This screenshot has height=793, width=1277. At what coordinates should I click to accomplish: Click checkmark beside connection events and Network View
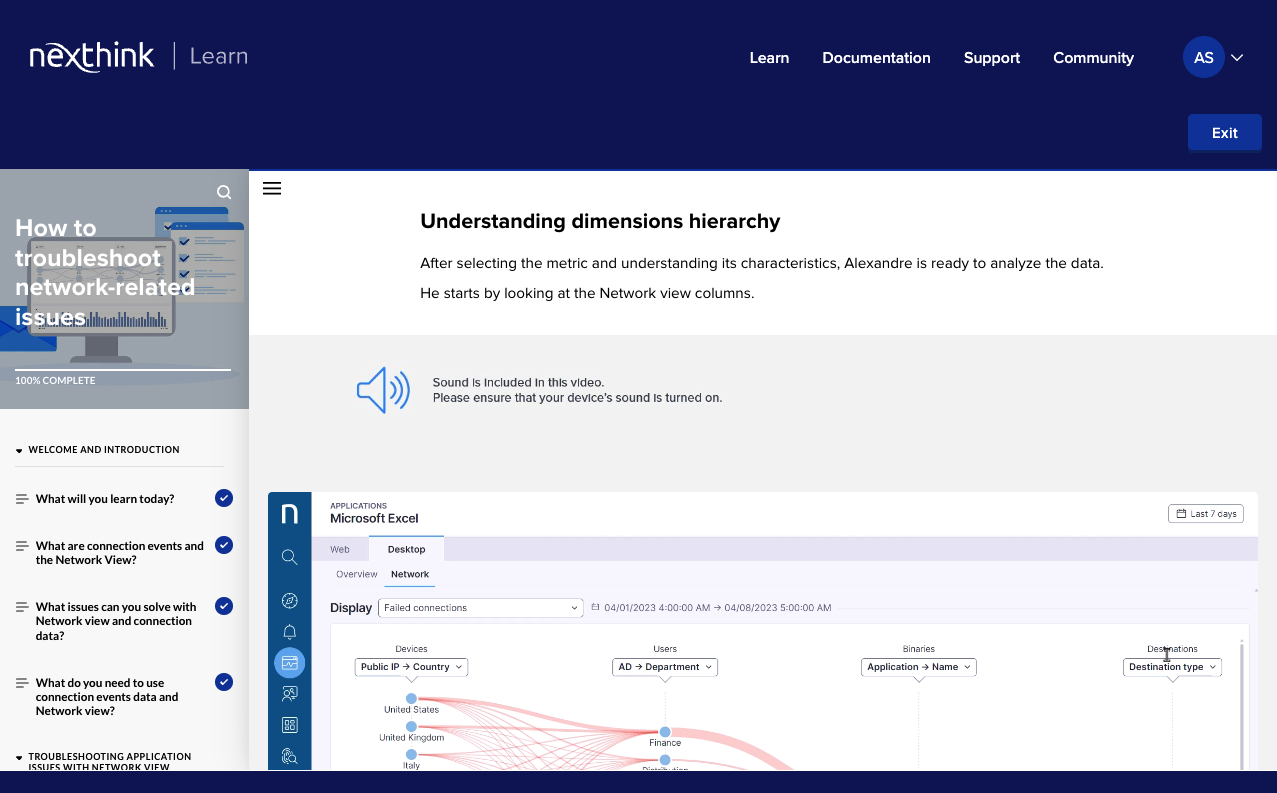[224, 545]
